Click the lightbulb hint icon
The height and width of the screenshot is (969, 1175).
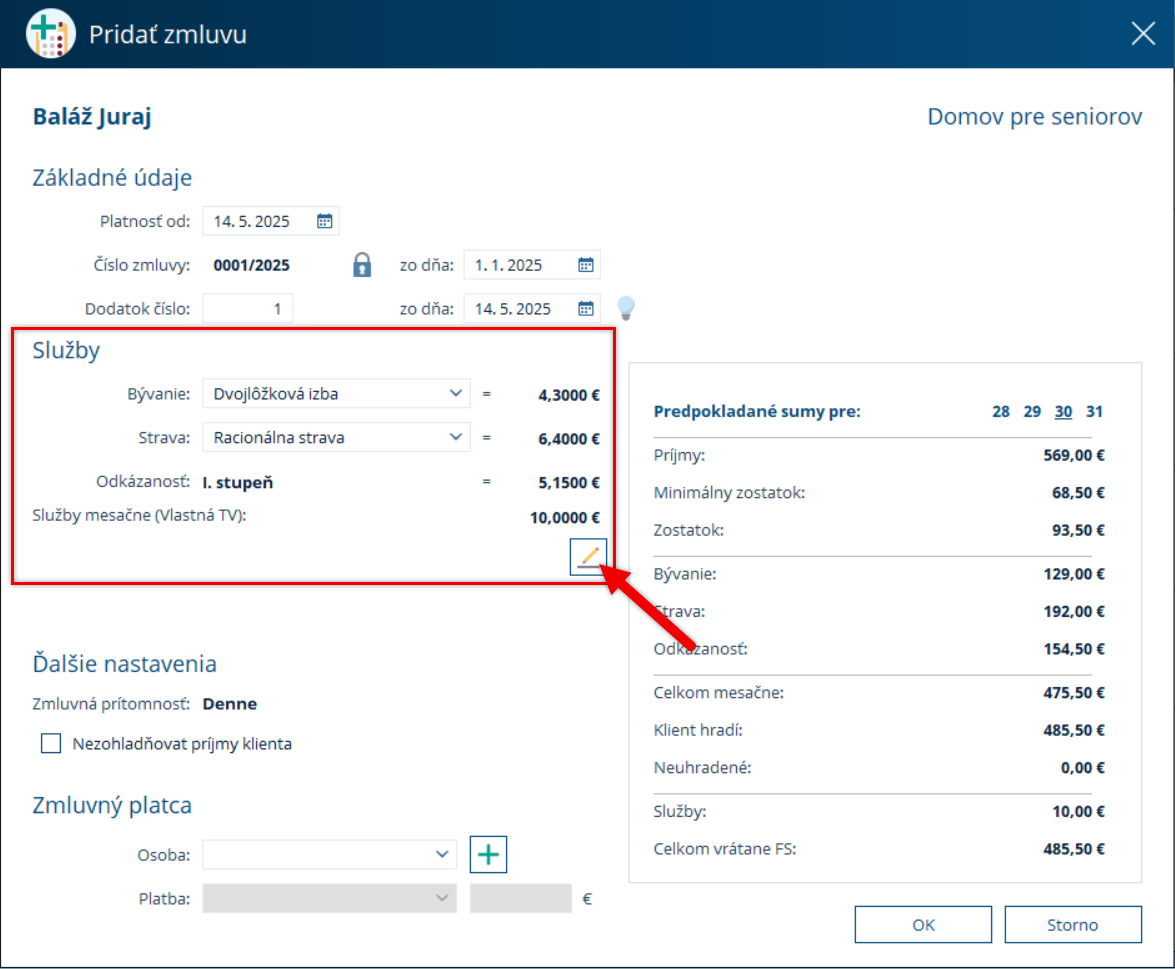tap(626, 307)
